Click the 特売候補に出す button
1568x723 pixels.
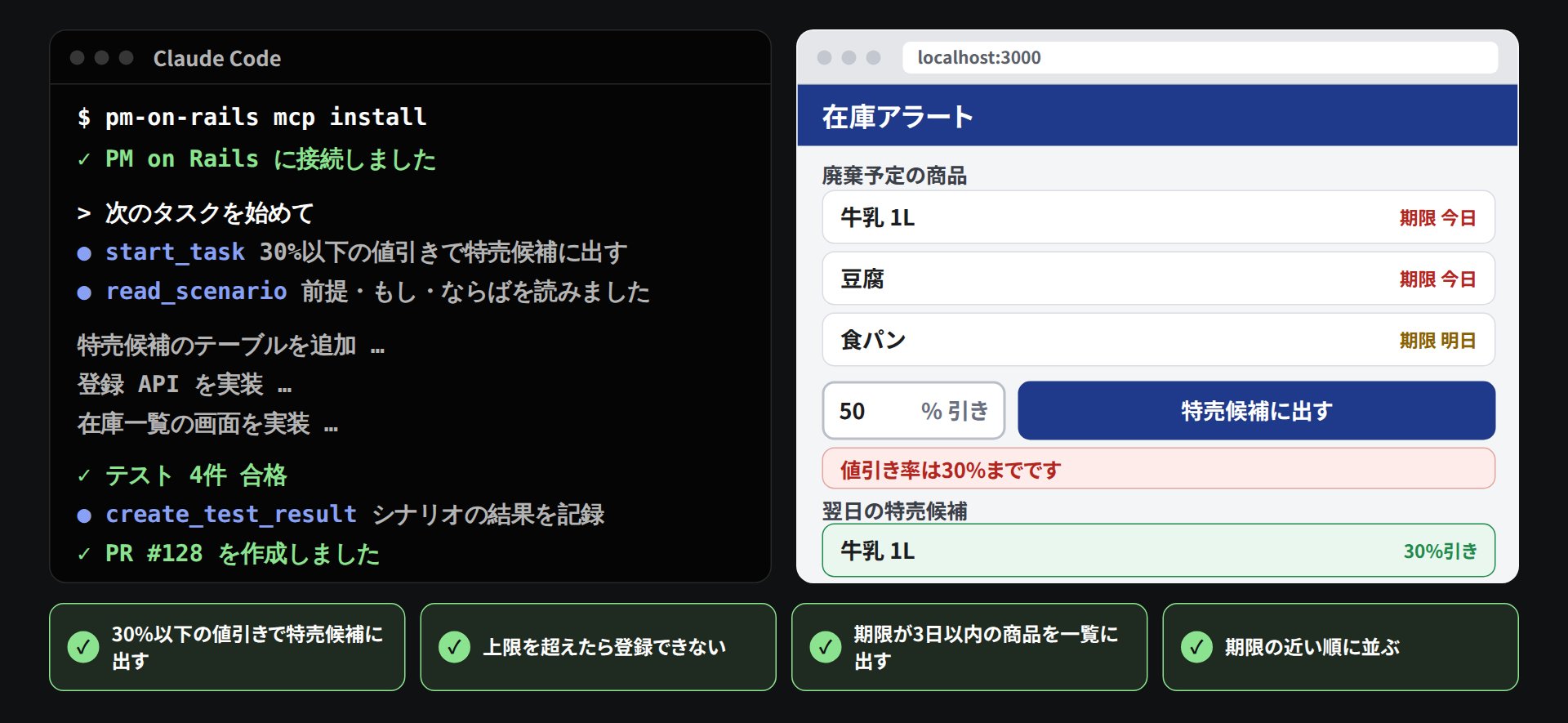tap(1256, 411)
